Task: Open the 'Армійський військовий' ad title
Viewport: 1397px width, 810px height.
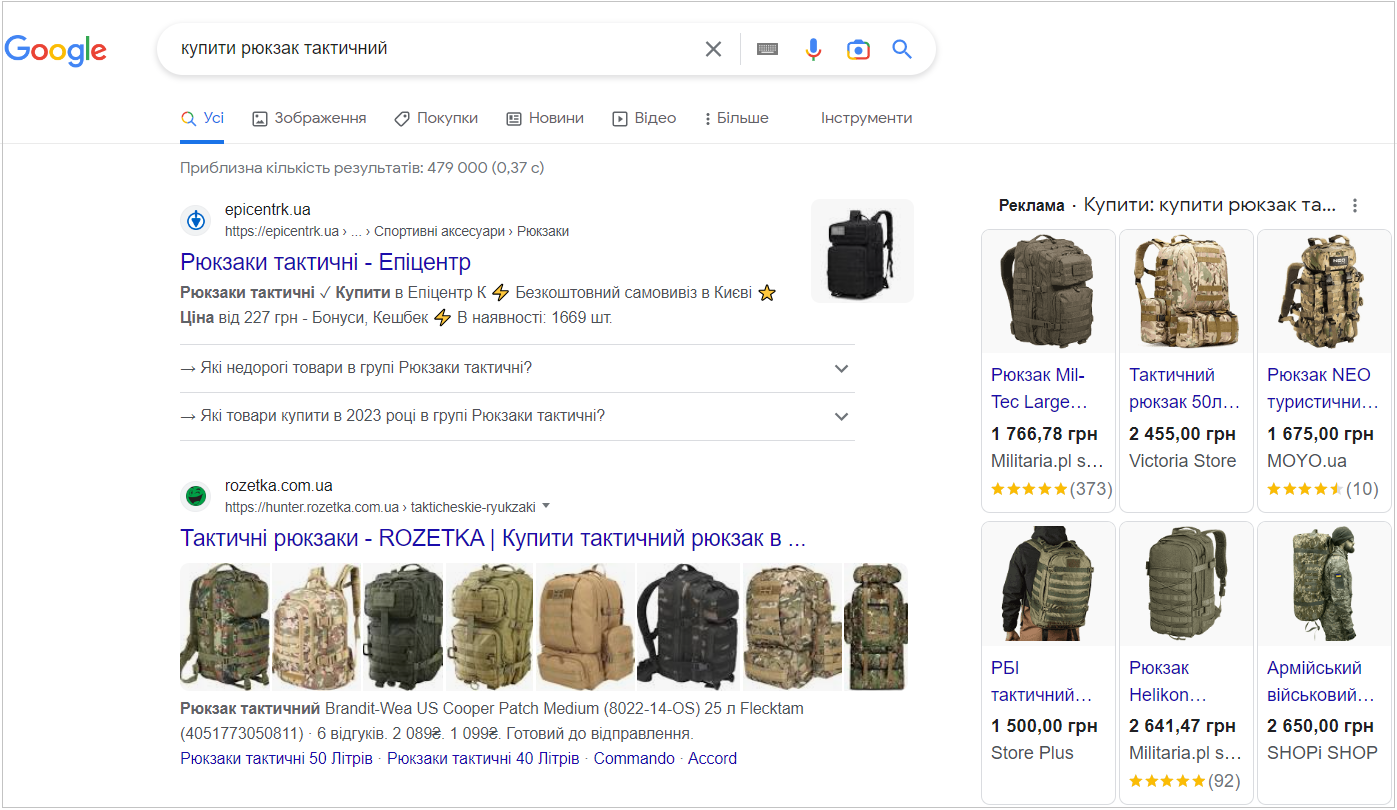Action: click(1321, 681)
